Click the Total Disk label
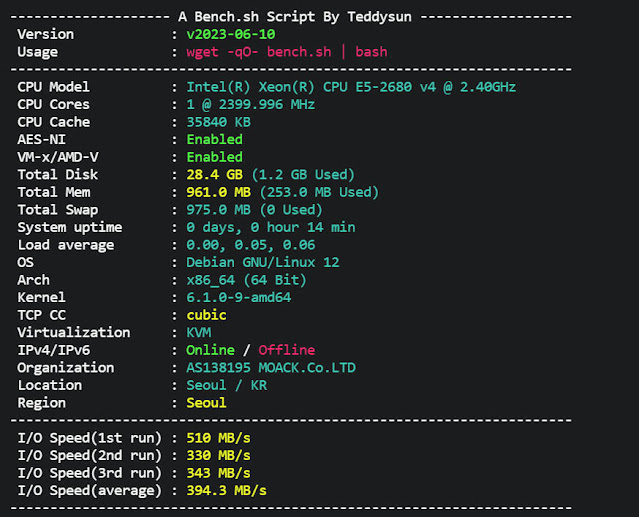Viewport: 639px width, 517px height. tap(57, 174)
